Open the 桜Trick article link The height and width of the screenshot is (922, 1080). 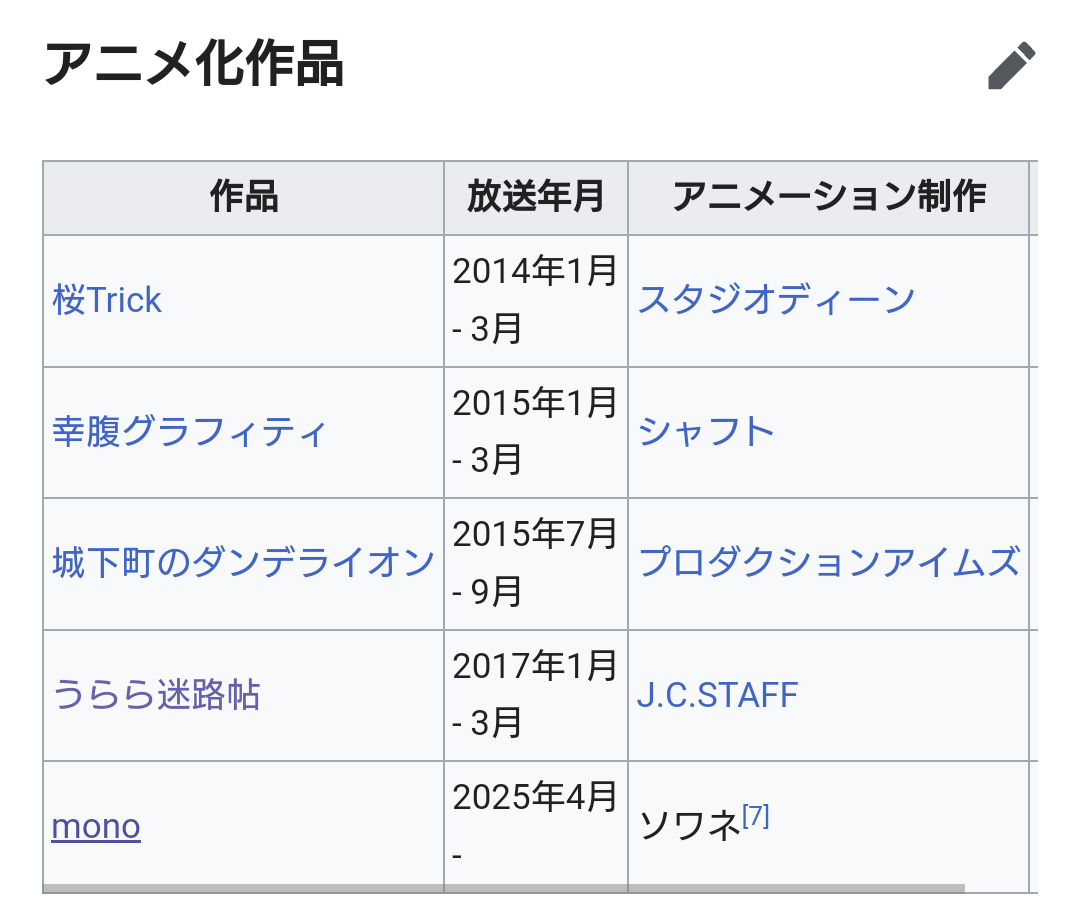(x=107, y=300)
